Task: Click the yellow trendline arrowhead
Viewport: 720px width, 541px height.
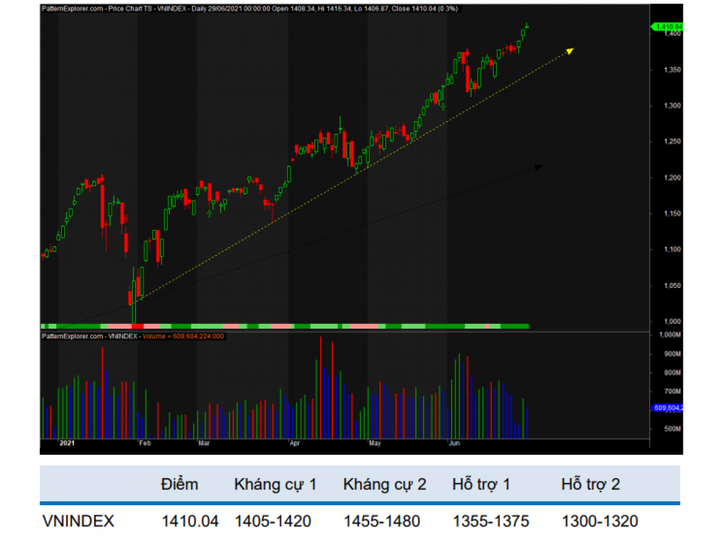Action: click(x=570, y=48)
